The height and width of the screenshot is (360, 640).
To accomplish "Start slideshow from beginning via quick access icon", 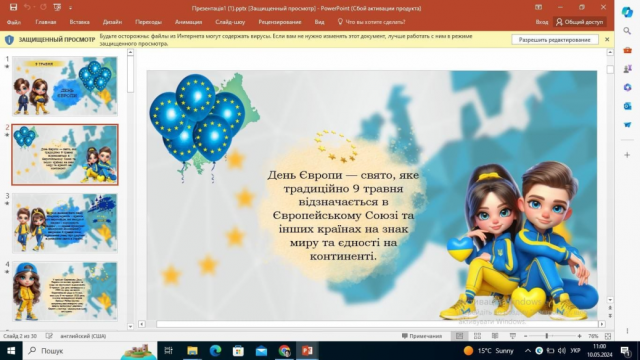I will (57, 7).
